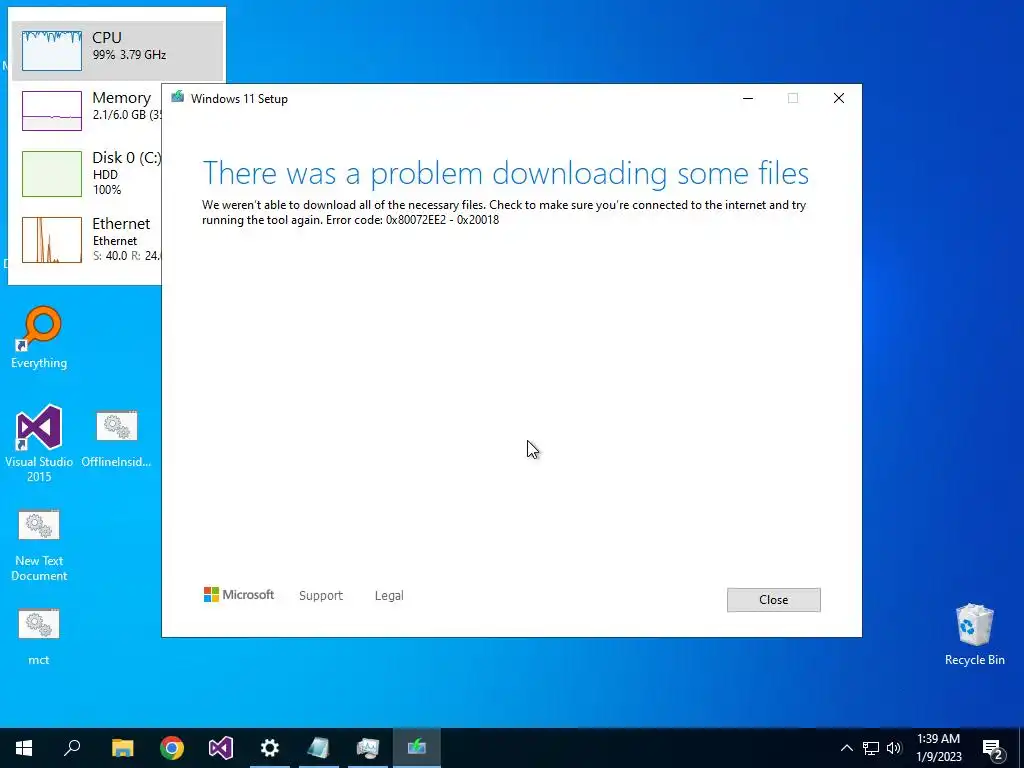Select the New Text Document desktop icon
Viewport: 1024px width, 768px height.
point(39,545)
